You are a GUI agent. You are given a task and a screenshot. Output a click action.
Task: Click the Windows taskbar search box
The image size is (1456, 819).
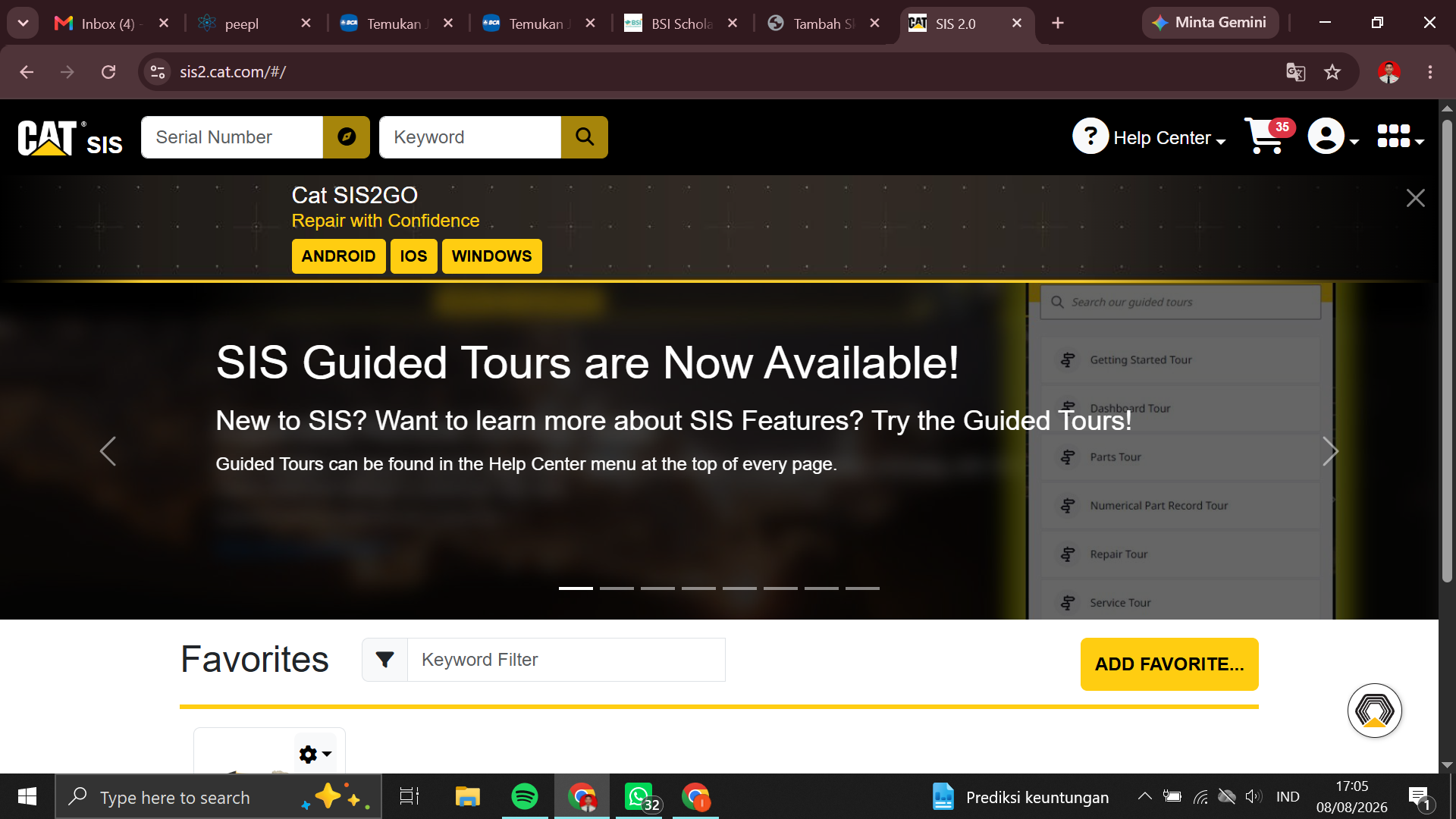point(218,797)
